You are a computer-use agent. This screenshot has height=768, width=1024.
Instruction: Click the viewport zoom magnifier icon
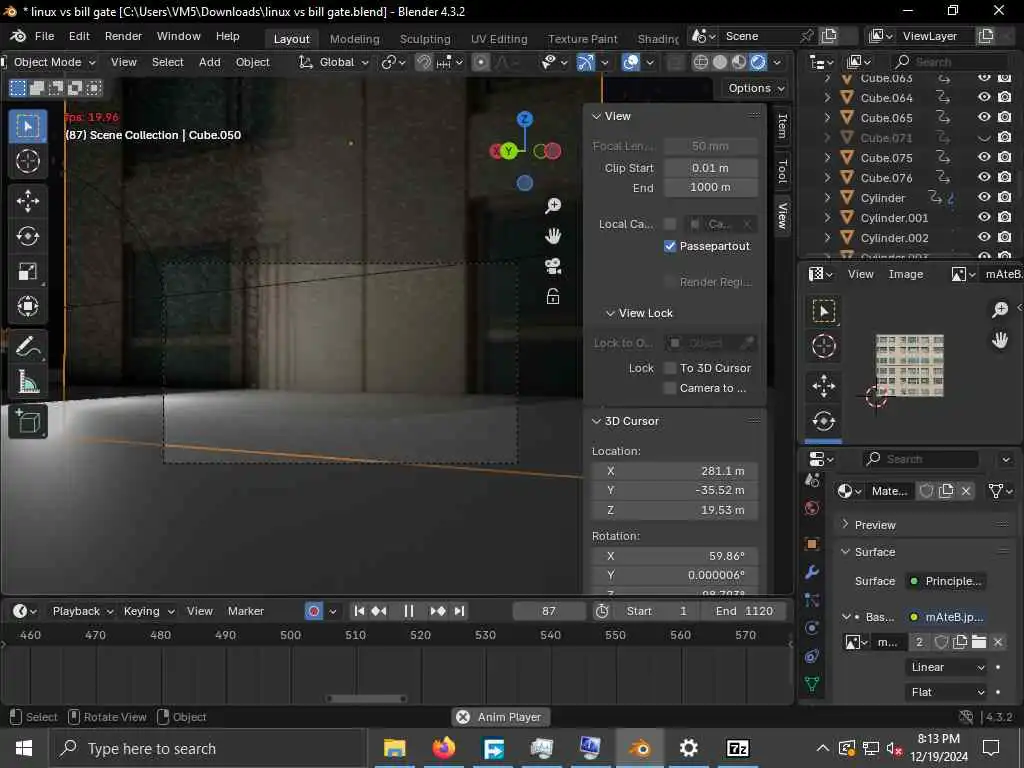coord(553,206)
